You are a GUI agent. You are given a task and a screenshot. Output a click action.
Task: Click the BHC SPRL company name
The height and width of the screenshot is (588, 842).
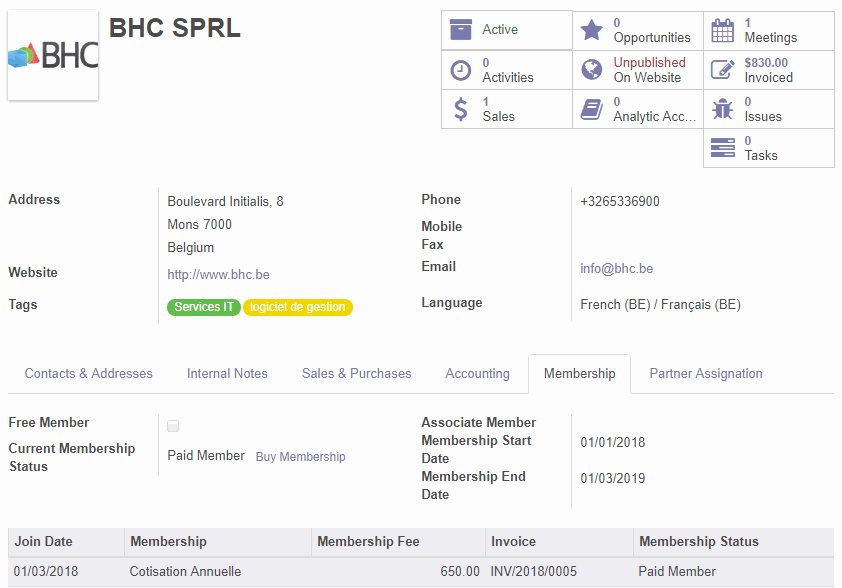tap(175, 28)
